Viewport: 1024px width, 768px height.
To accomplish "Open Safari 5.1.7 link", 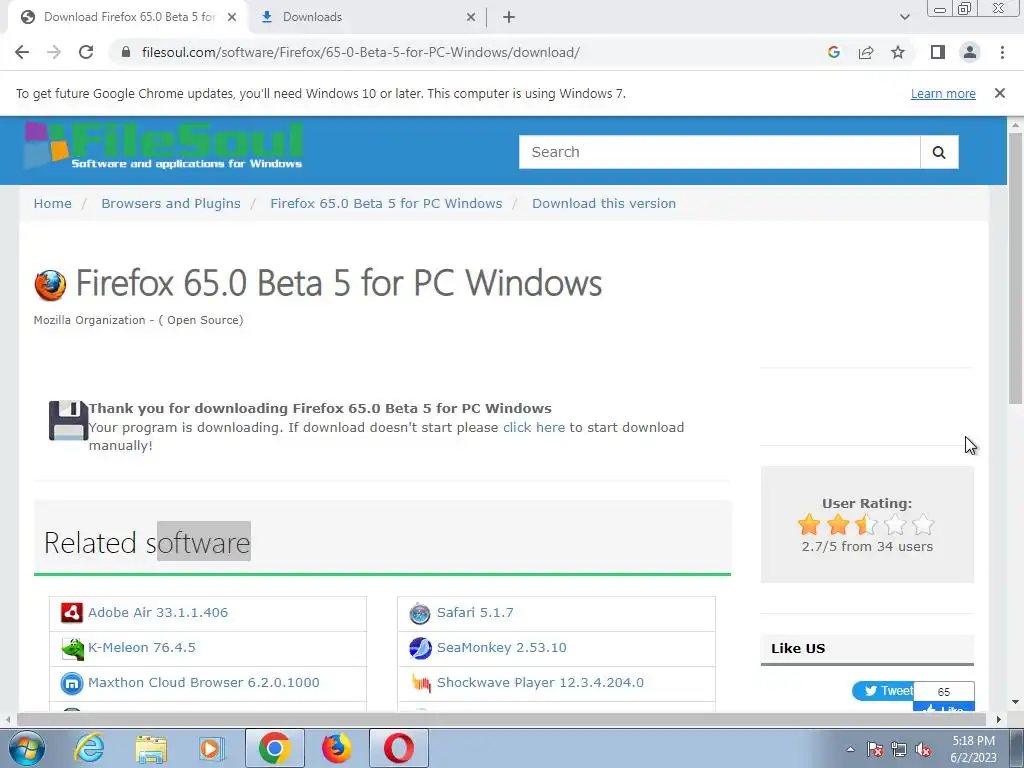I will tap(475, 613).
